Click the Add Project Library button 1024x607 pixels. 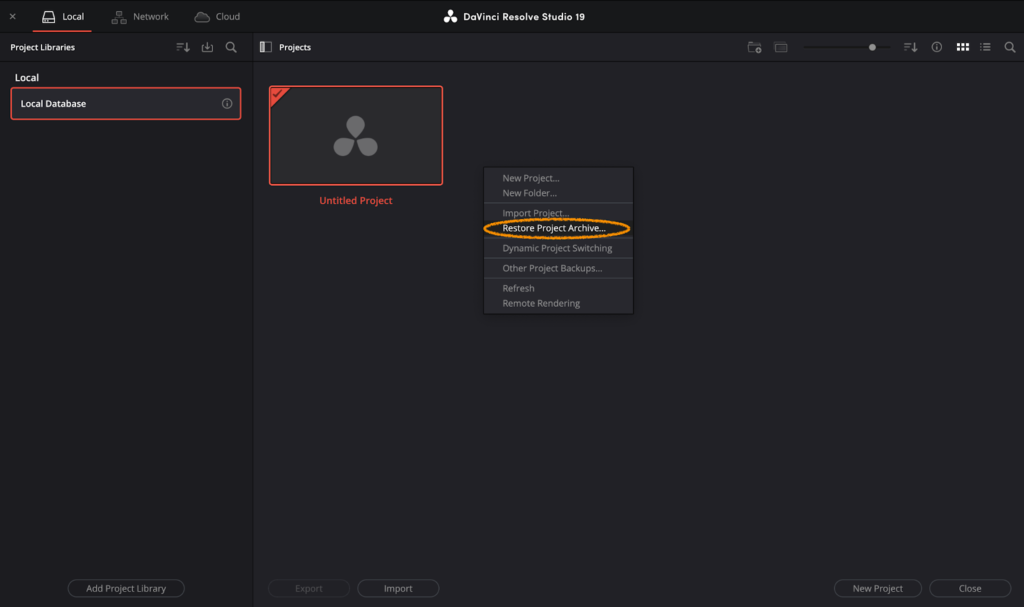tap(126, 588)
